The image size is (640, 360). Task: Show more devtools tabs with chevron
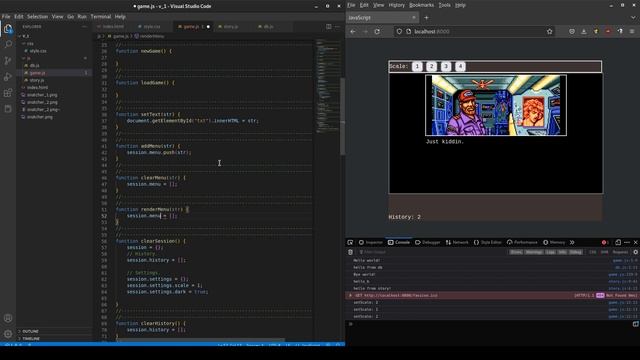point(572,242)
